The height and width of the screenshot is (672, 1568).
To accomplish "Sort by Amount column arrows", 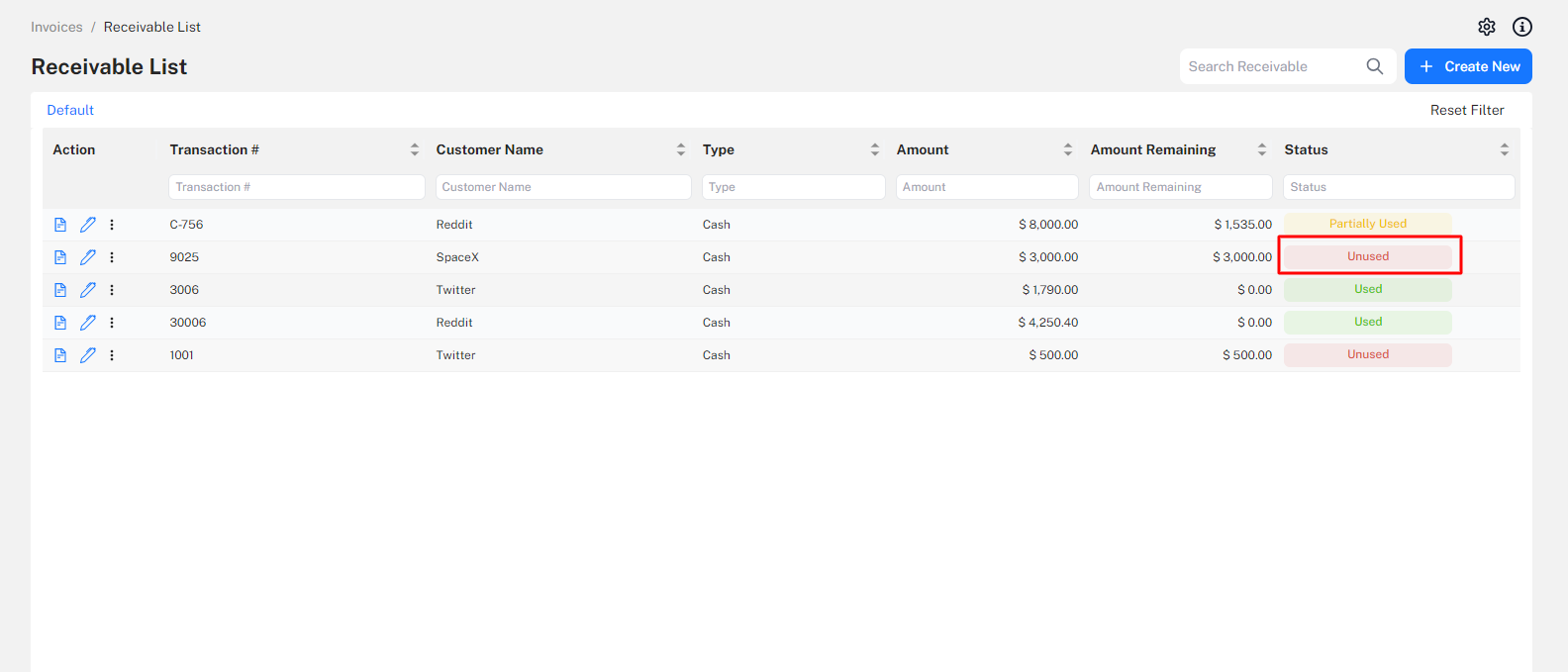I will pyautogui.click(x=1068, y=149).
